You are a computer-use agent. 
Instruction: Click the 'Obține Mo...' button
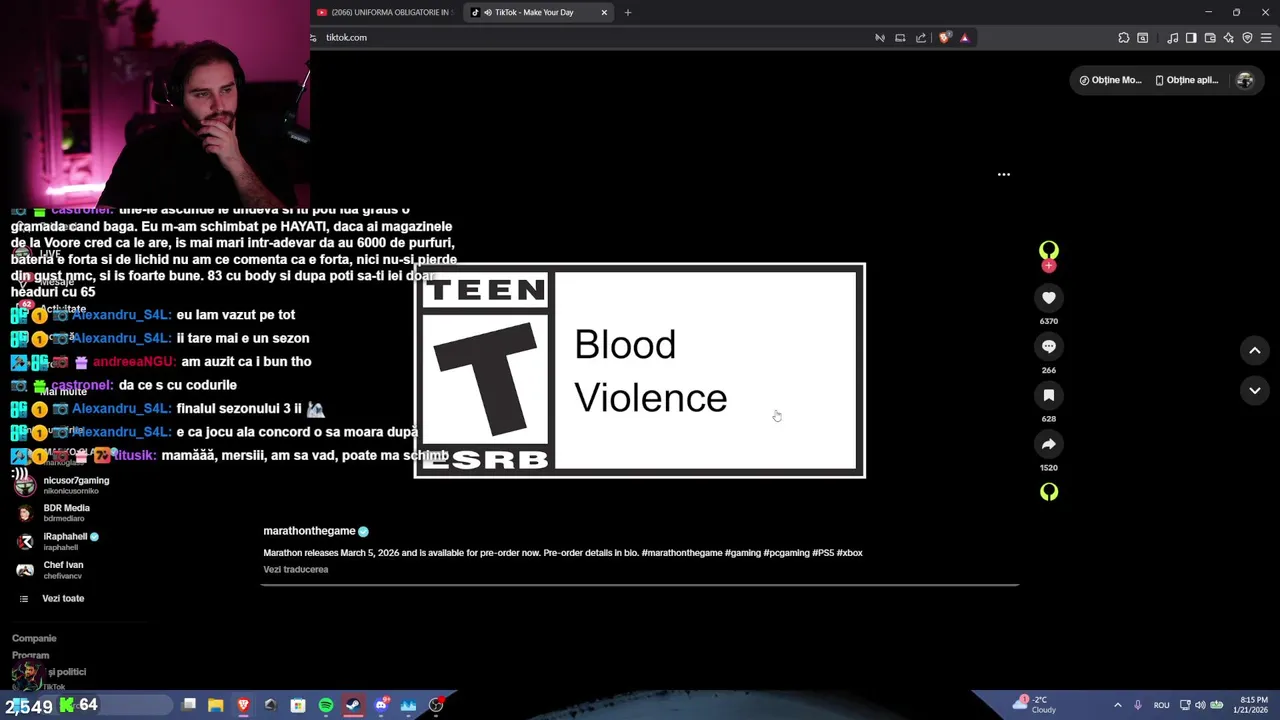point(1111,80)
